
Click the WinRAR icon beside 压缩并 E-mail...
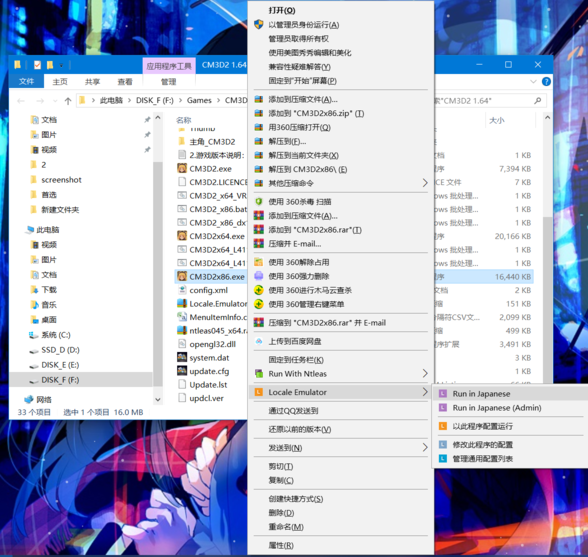click(x=258, y=243)
